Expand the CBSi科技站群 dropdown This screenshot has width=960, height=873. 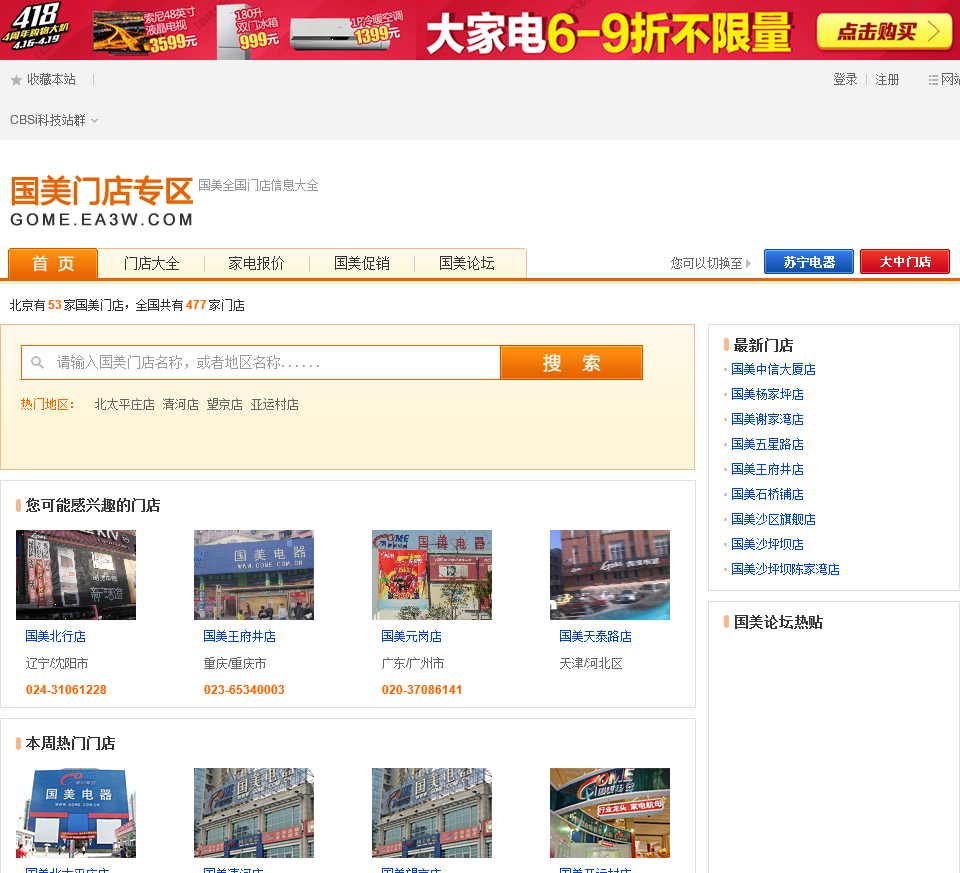tap(53, 120)
